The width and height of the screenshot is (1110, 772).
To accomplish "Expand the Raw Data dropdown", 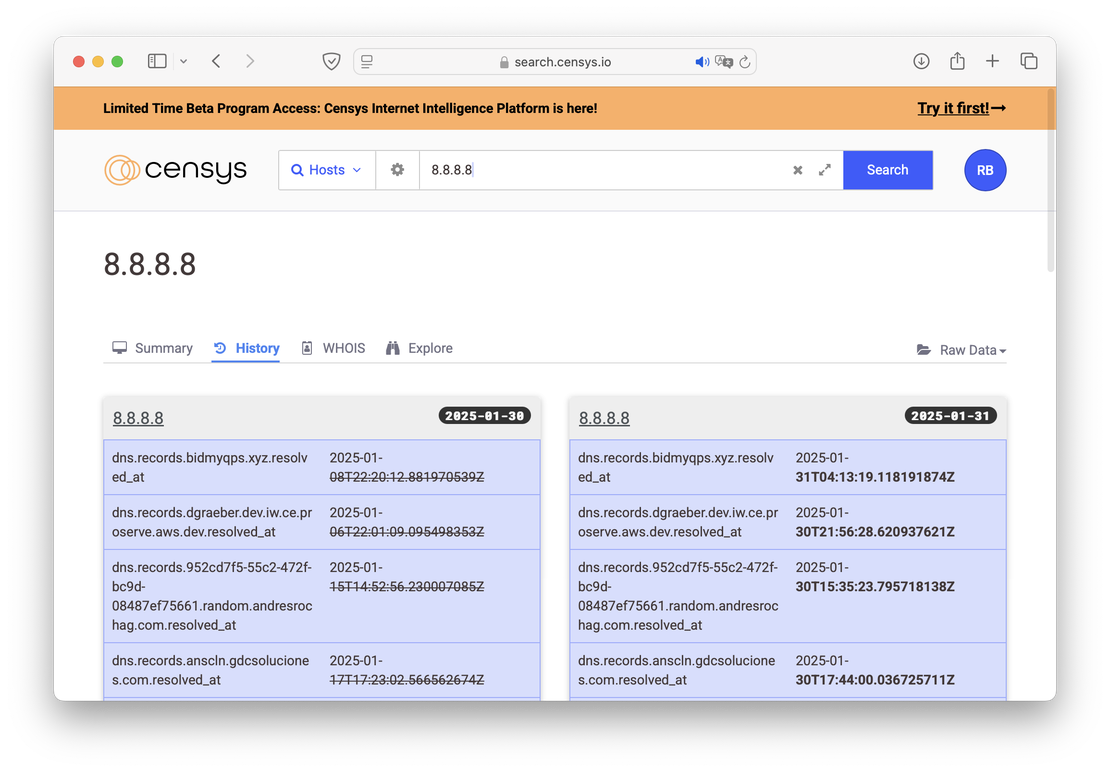I will (961, 350).
